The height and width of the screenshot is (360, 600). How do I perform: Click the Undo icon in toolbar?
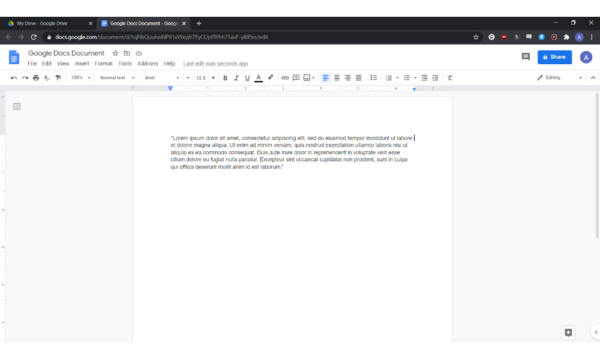point(14,78)
